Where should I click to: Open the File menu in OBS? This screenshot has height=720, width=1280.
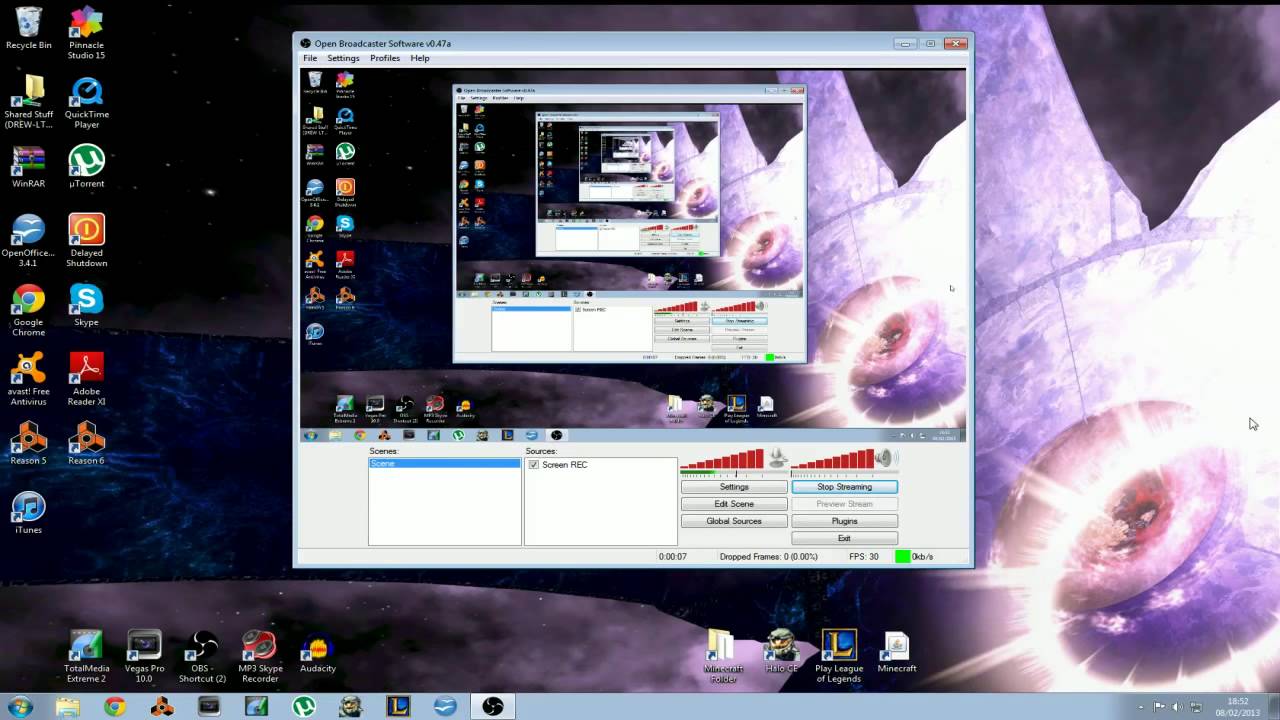[x=310, y=58]
